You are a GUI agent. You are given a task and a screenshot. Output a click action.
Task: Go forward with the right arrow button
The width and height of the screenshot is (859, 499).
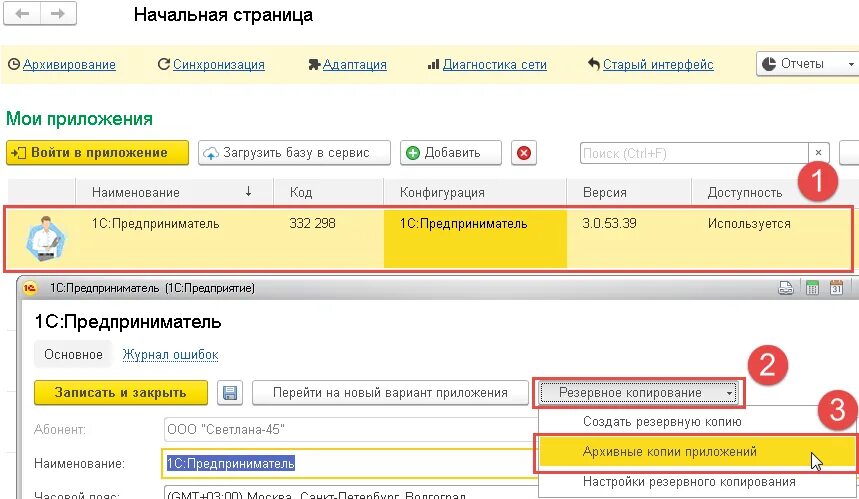tap(58, 14)
